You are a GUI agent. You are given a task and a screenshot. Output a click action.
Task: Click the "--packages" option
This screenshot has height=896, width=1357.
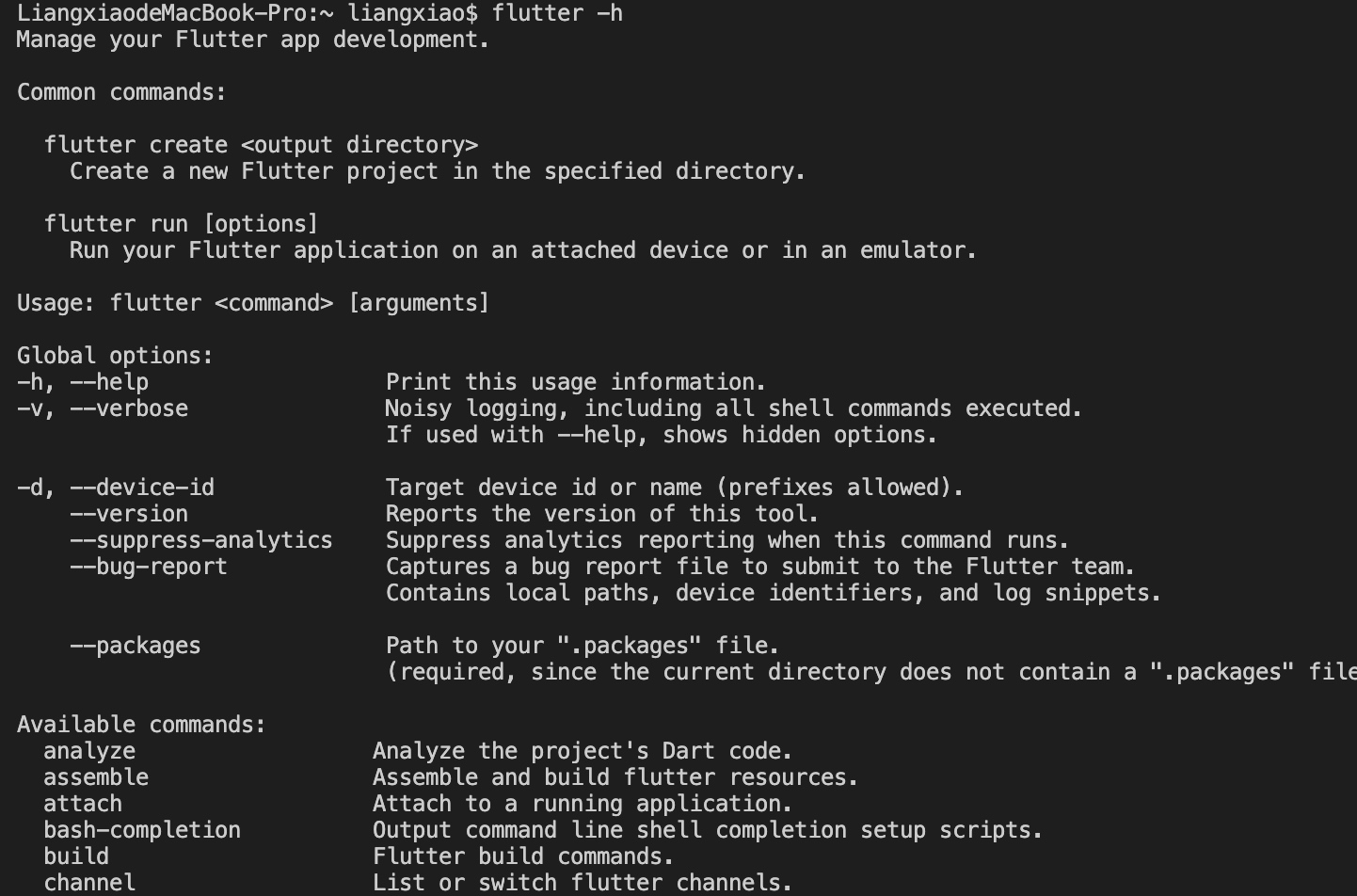136,646
